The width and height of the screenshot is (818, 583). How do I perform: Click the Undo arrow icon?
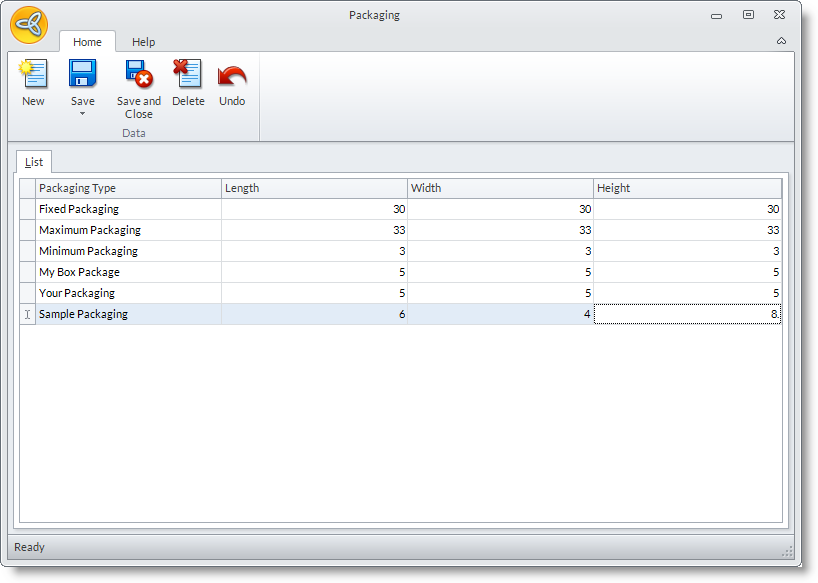pos(232,75)
